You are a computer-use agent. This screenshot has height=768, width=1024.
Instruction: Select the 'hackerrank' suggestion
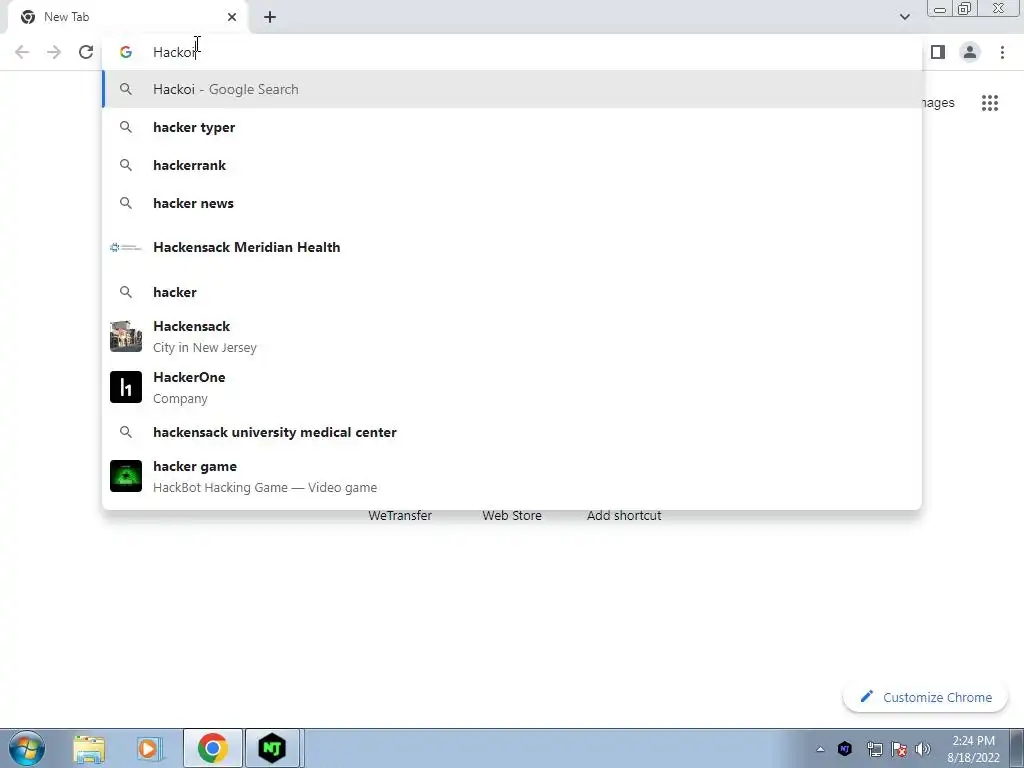tap(512, 165)
